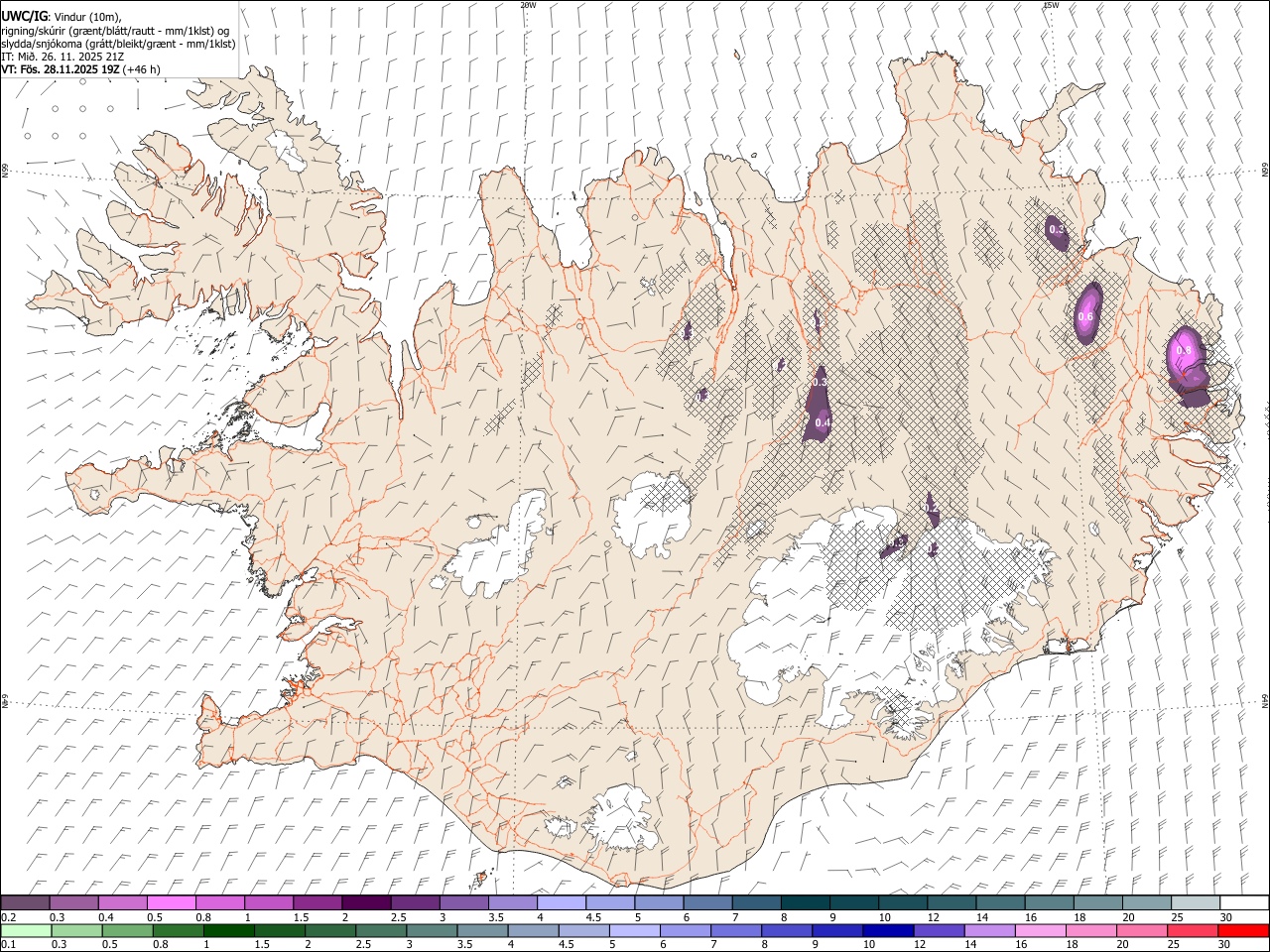
Task: Click the 4.5 tick label under upper legend
Action: click(593, 917)
